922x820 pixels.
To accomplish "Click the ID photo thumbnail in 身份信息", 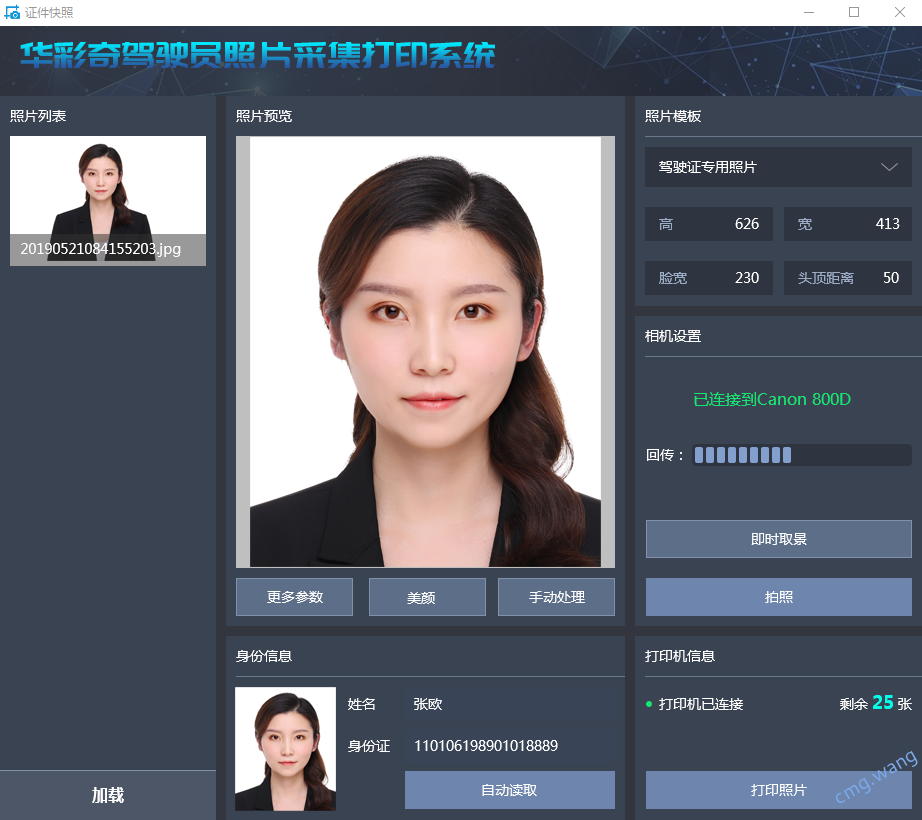I will pyautogui.click(x=285, y=748).
